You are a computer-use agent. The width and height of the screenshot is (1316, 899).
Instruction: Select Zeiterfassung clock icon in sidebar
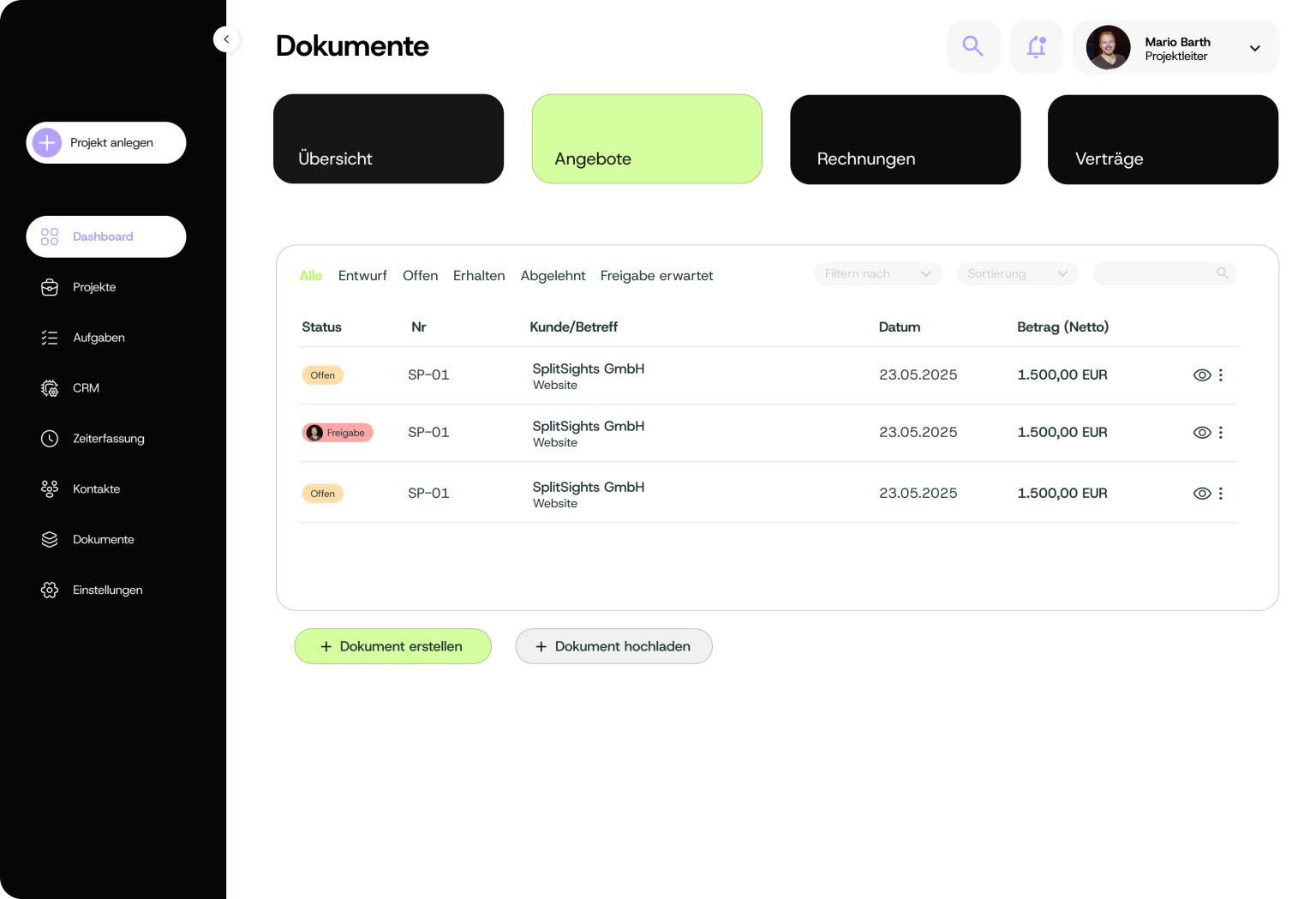click(50, 439)
